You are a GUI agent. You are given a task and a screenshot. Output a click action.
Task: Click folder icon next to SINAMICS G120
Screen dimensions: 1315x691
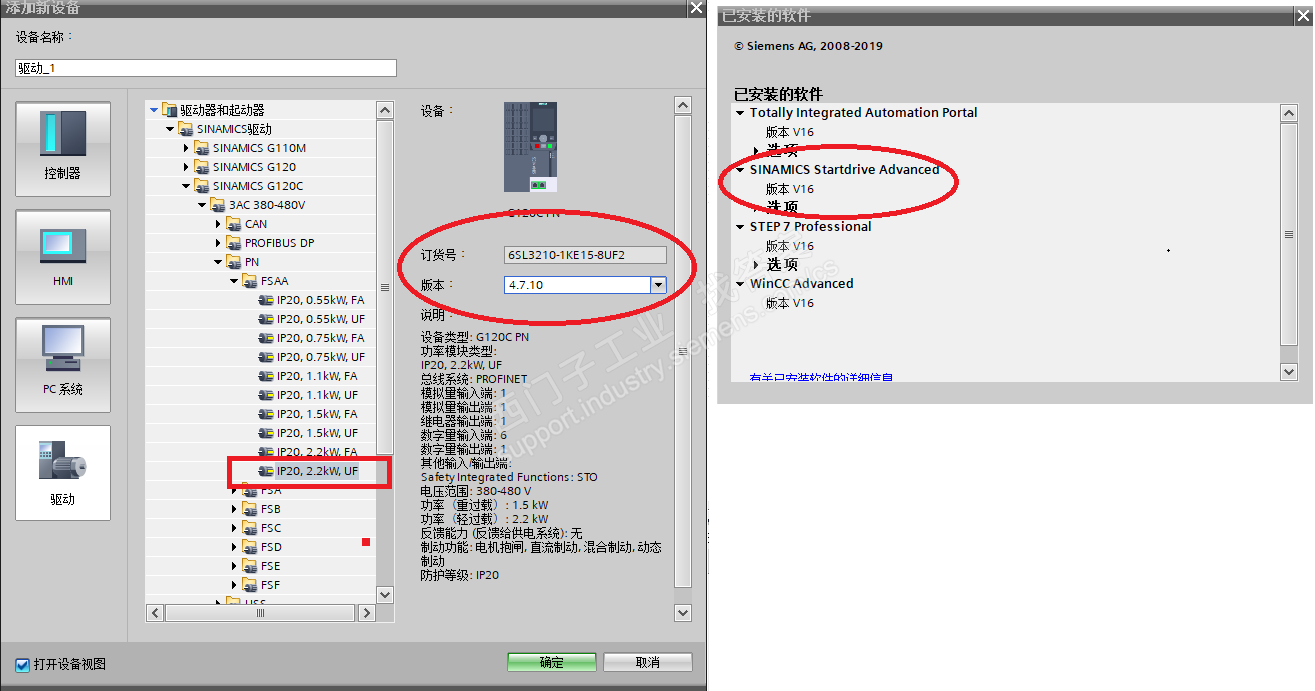pyautogui.click(x=202, y=167)
